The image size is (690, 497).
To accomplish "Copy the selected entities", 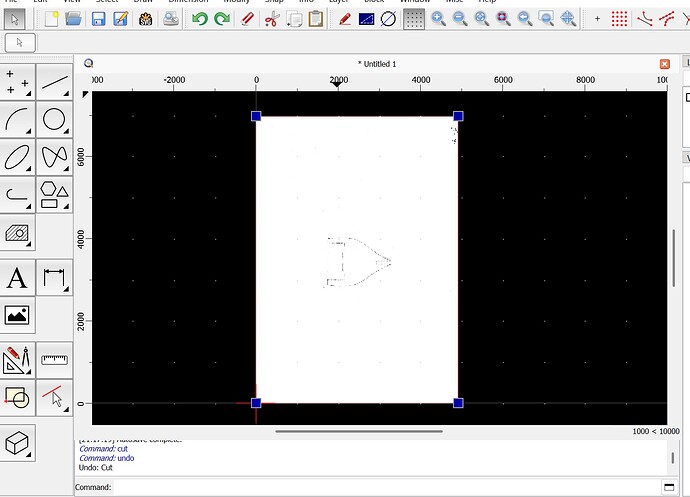I will click(294, 19).
